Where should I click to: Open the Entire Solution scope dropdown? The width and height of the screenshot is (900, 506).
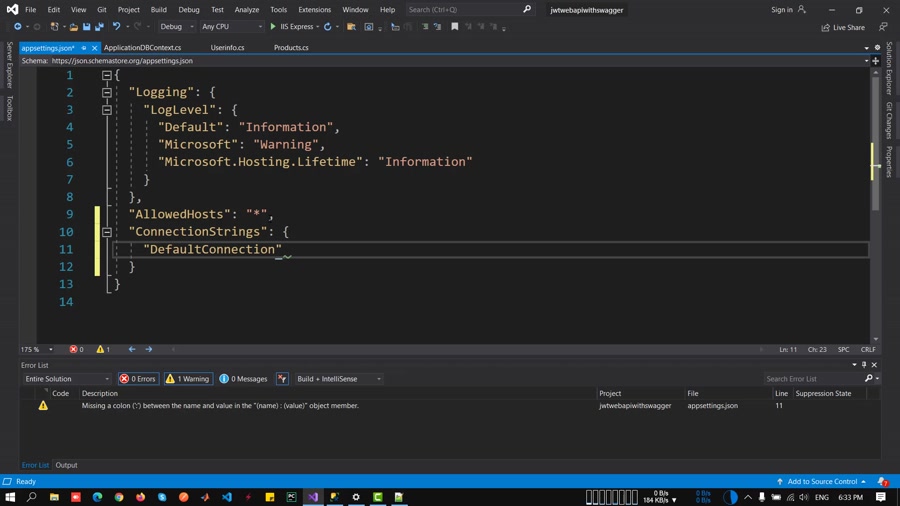[67, 379]
